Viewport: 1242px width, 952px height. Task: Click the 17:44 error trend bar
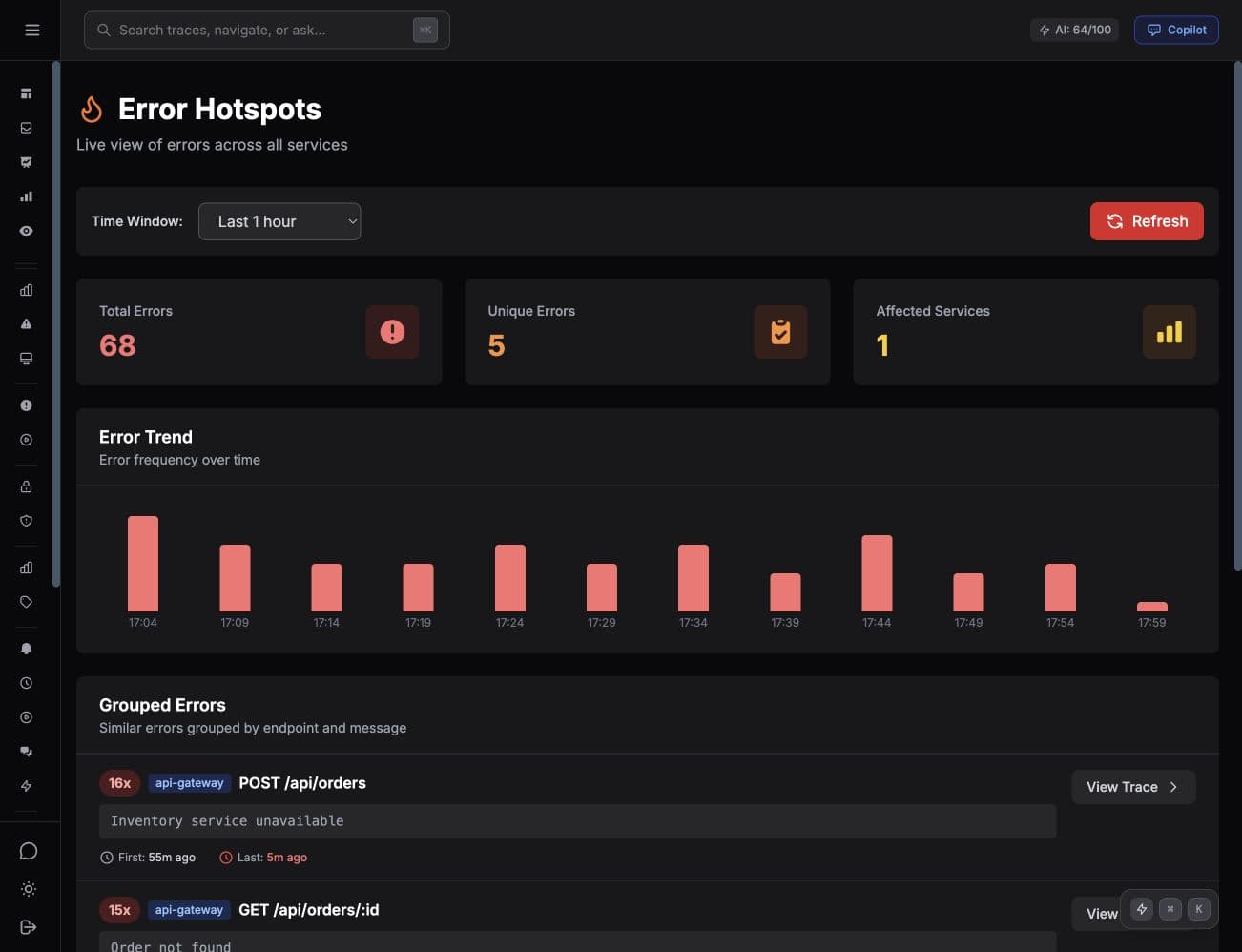877,573
